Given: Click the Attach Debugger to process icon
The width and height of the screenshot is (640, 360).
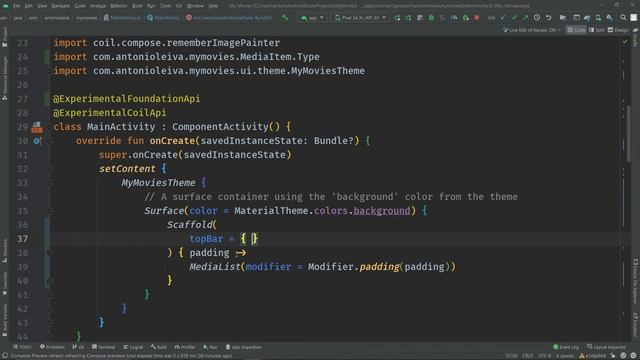Looking at the screenshot, I should (465, 18).
